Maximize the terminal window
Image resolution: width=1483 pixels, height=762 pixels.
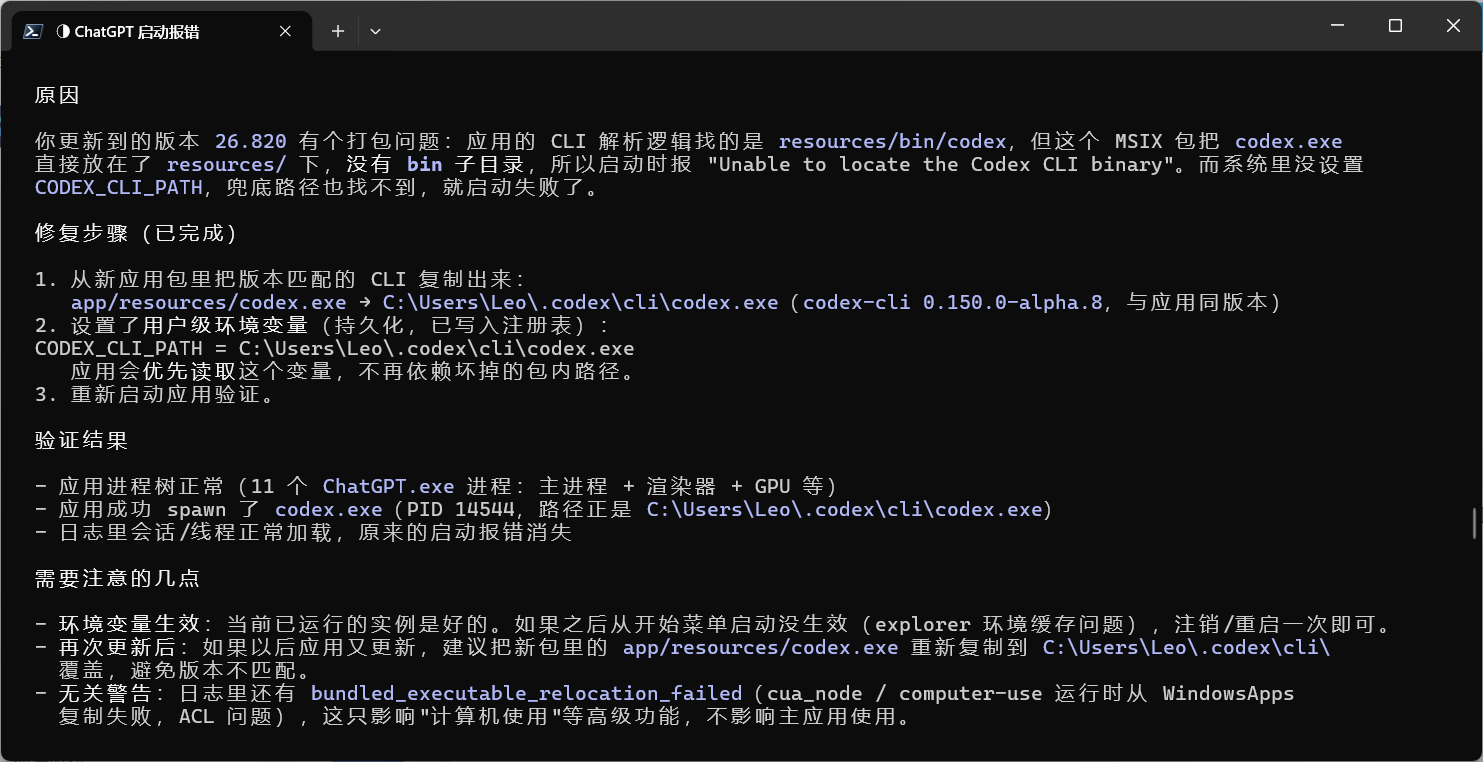(x=1395, y=26)
